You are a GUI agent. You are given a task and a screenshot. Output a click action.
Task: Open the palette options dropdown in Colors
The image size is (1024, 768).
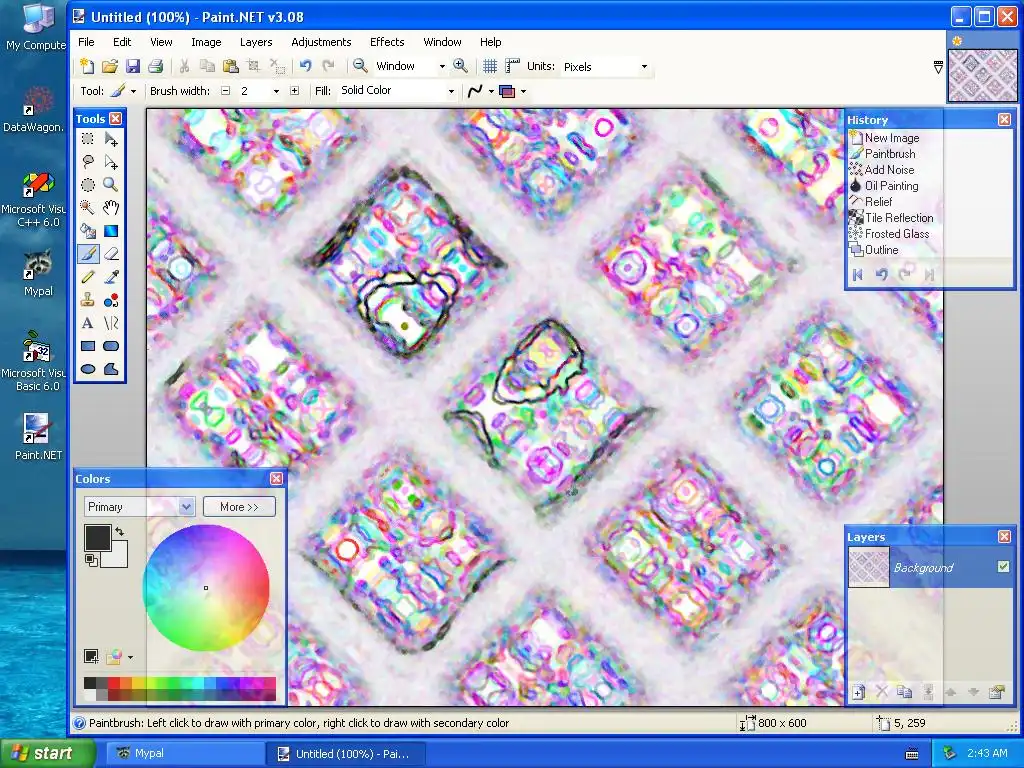point(130,657)
